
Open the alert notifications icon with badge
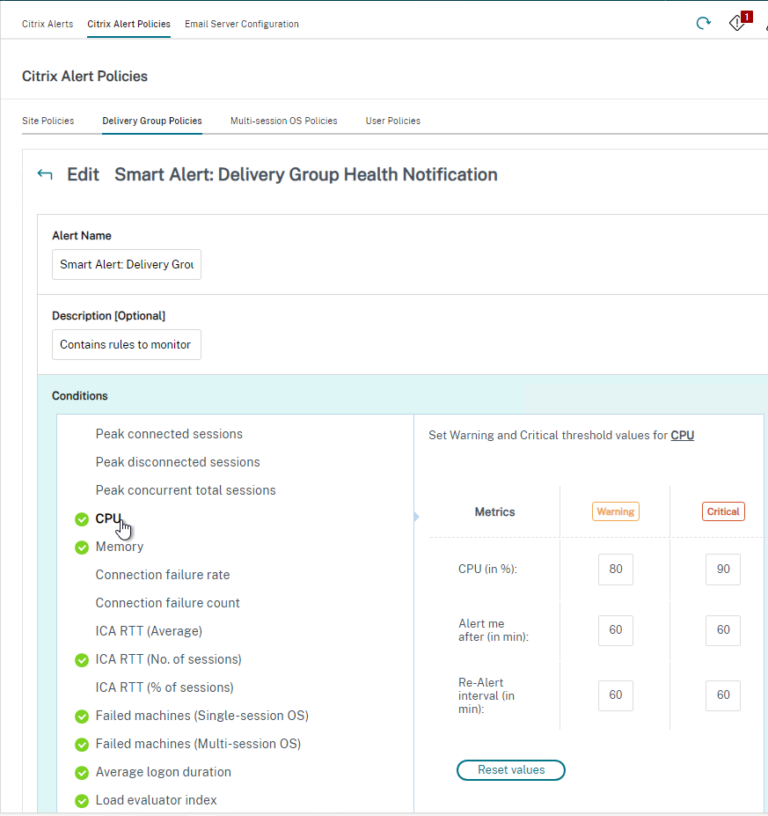click(x=738, y=22)
